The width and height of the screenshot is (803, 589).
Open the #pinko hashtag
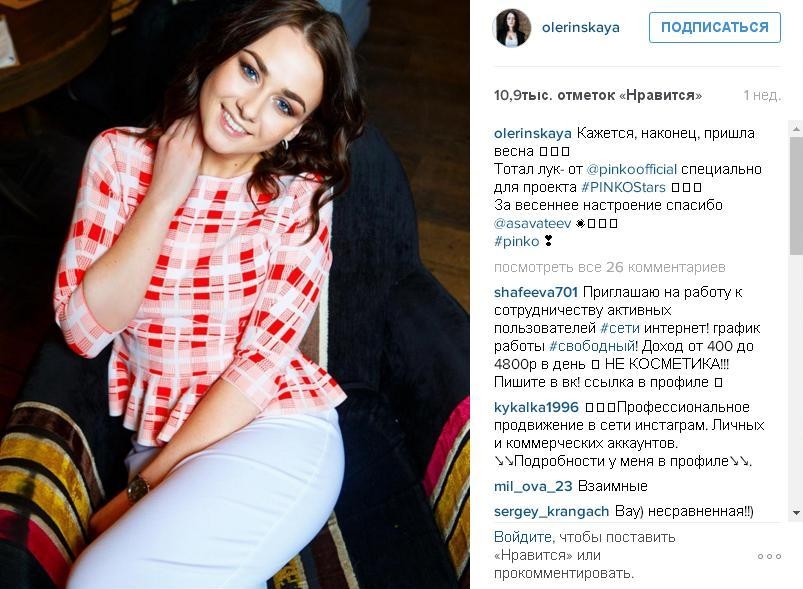coord(517,241)
